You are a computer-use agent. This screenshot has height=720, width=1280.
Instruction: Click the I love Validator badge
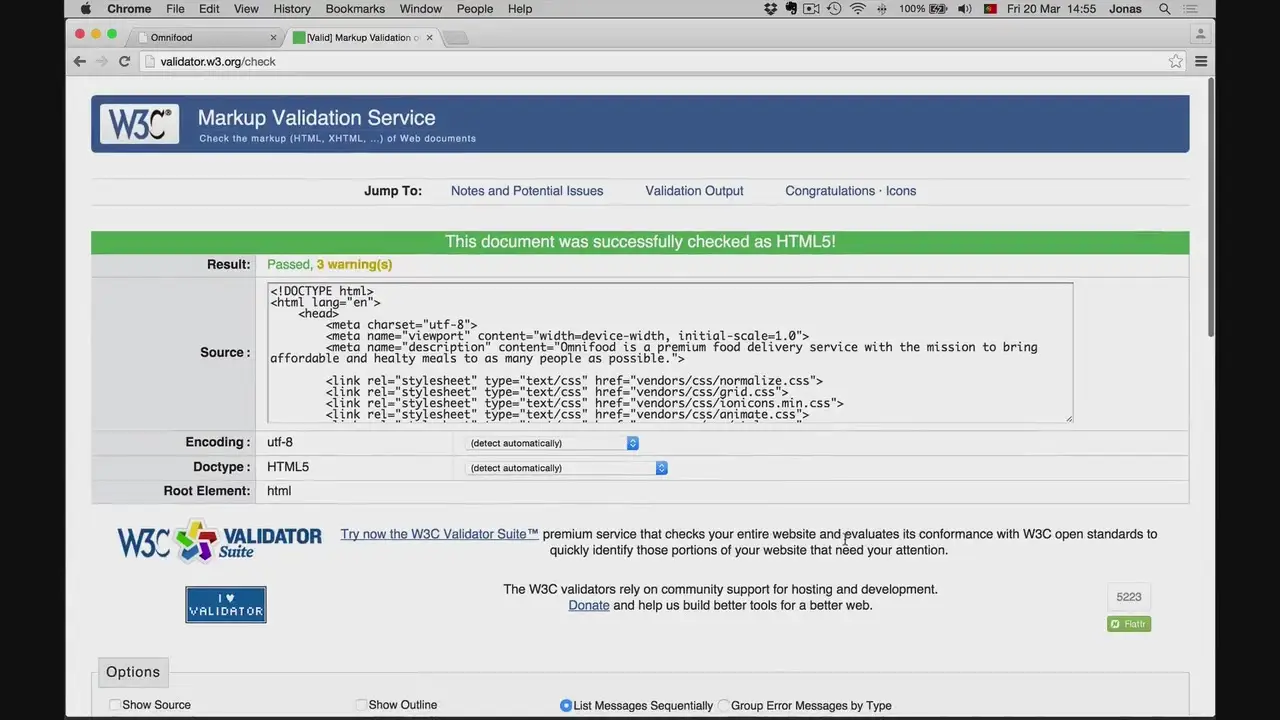(x=226, y=604)
